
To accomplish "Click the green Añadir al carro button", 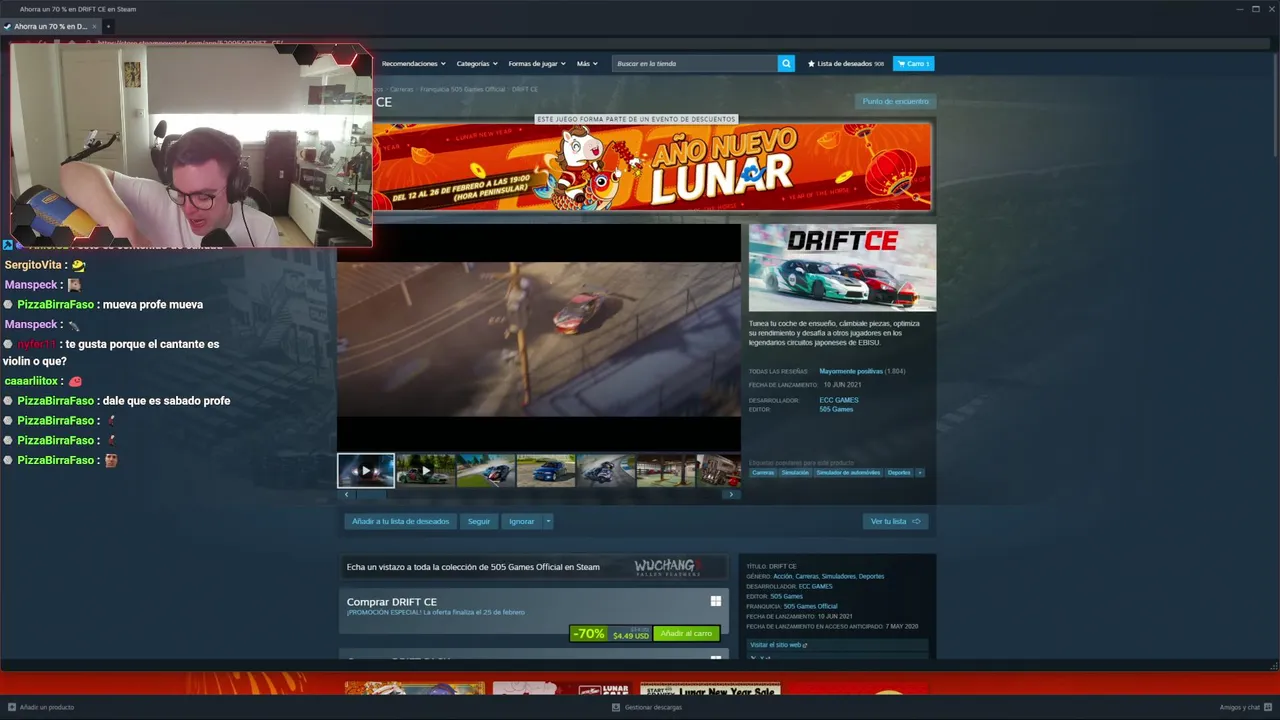I will coord(686,633).
